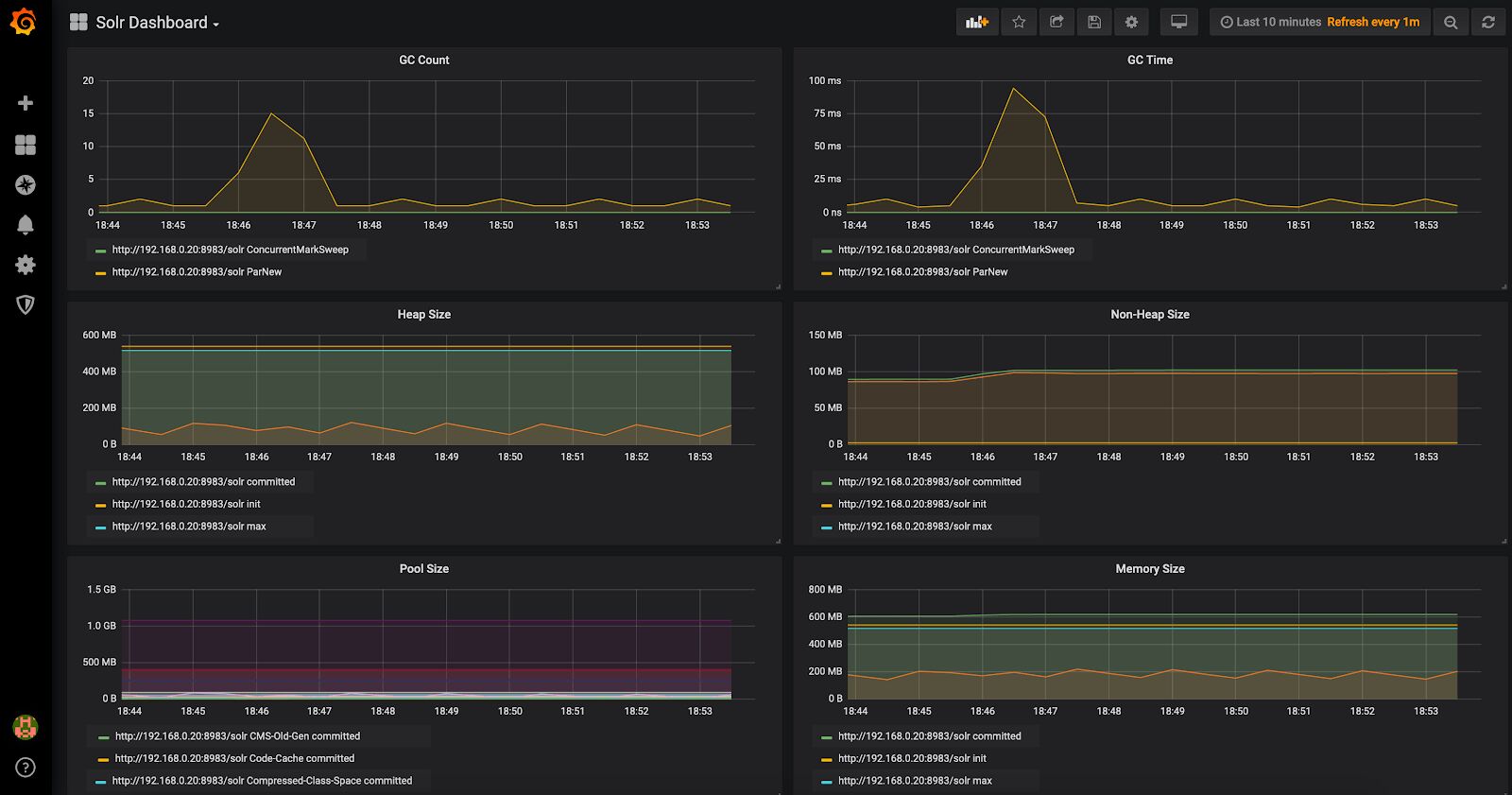Toggle solr committed series in Non-Heap Size legend

pos(930,481)
